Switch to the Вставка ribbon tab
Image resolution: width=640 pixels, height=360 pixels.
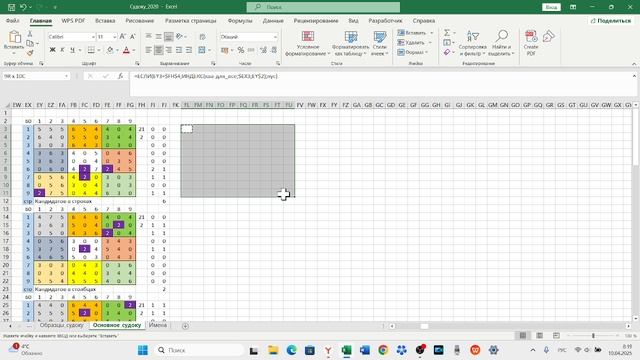(105, 20)
